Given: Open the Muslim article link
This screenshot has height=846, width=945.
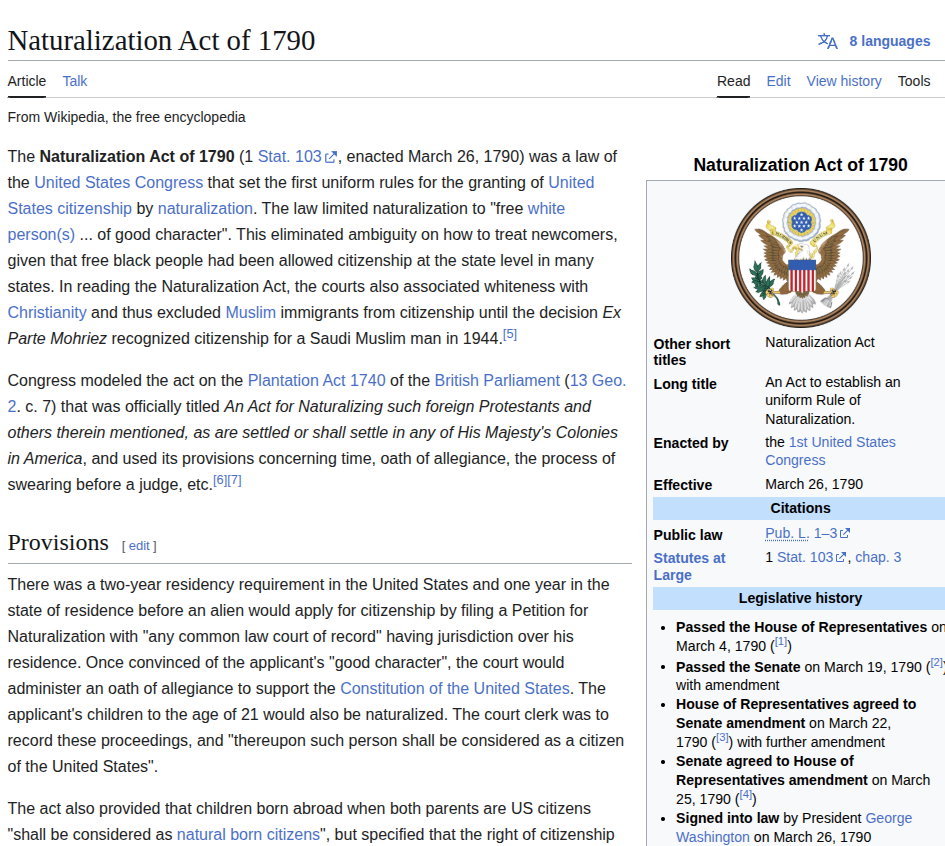Looking at the screenshot, I should tap(251, 313).
